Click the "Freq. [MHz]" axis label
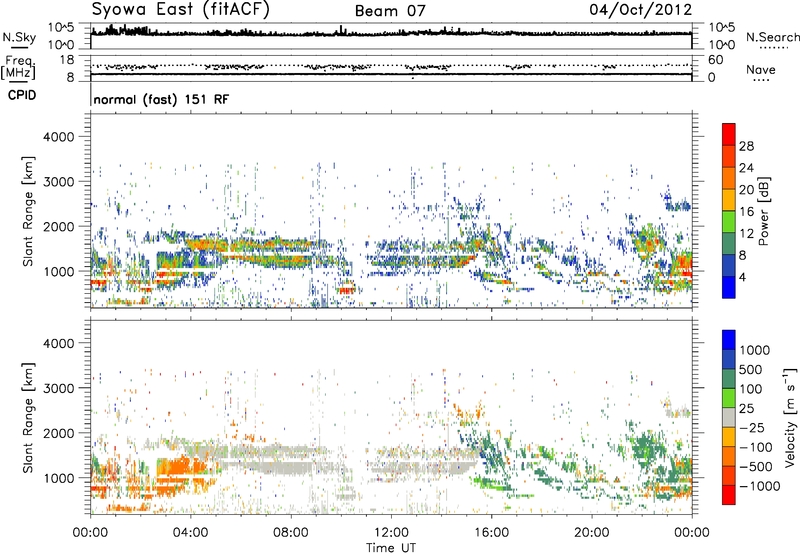Viewport: 800px width, 554px height. 19,67
